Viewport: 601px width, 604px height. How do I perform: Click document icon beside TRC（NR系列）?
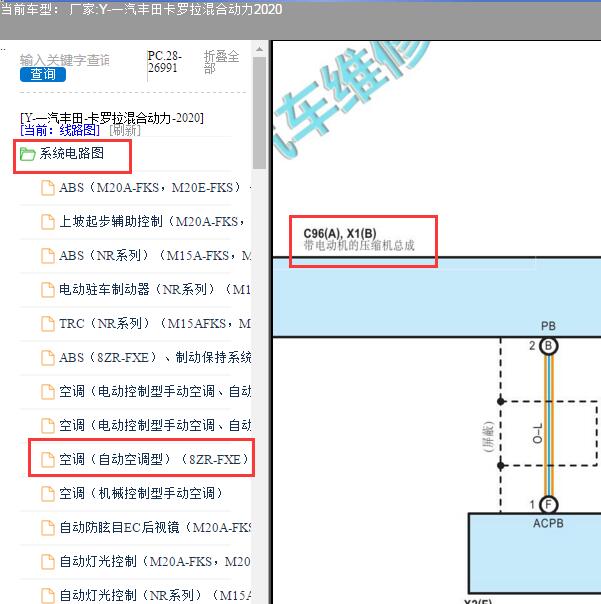pos(48,324)
